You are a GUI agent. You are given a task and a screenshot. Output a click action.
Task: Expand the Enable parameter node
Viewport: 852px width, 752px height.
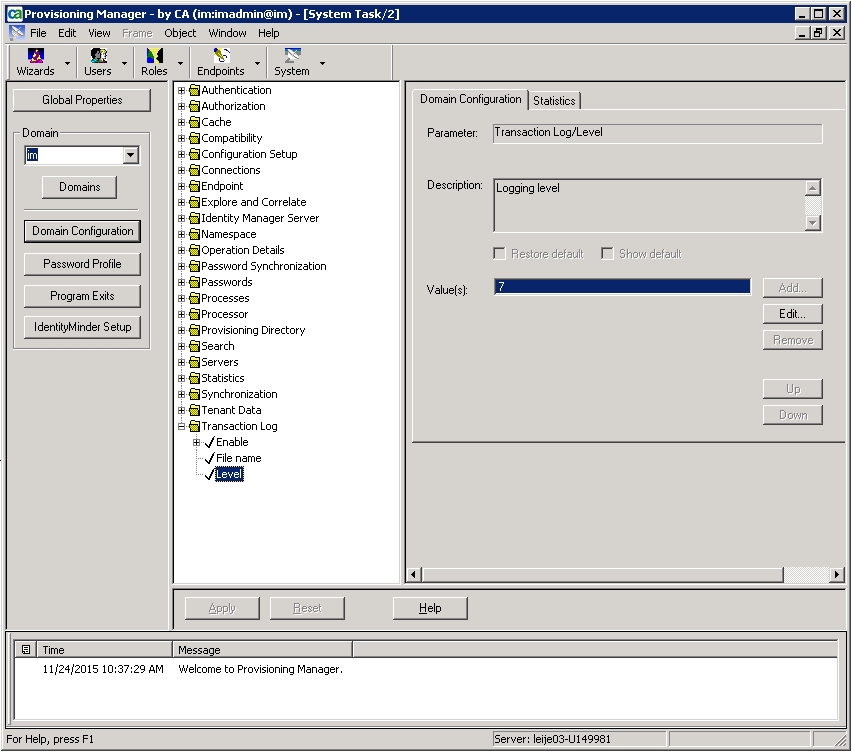[x=197, y=443]
